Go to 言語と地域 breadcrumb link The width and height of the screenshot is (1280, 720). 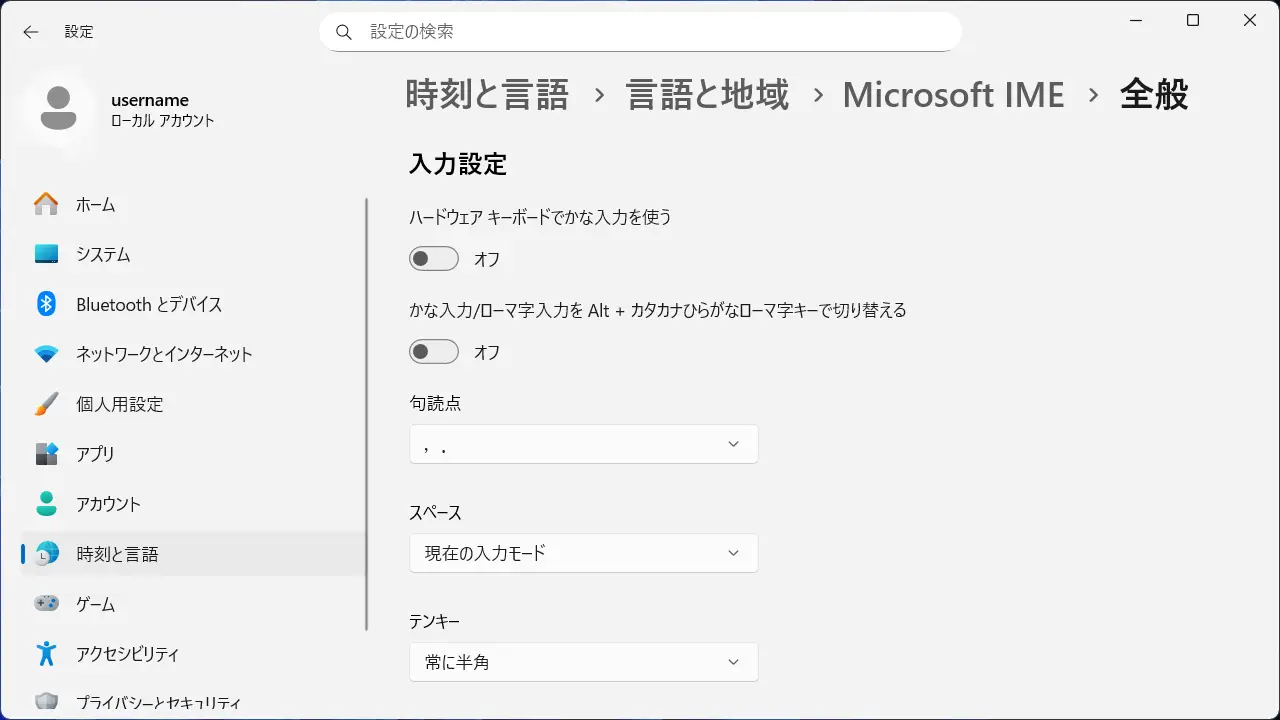(707, 95)
